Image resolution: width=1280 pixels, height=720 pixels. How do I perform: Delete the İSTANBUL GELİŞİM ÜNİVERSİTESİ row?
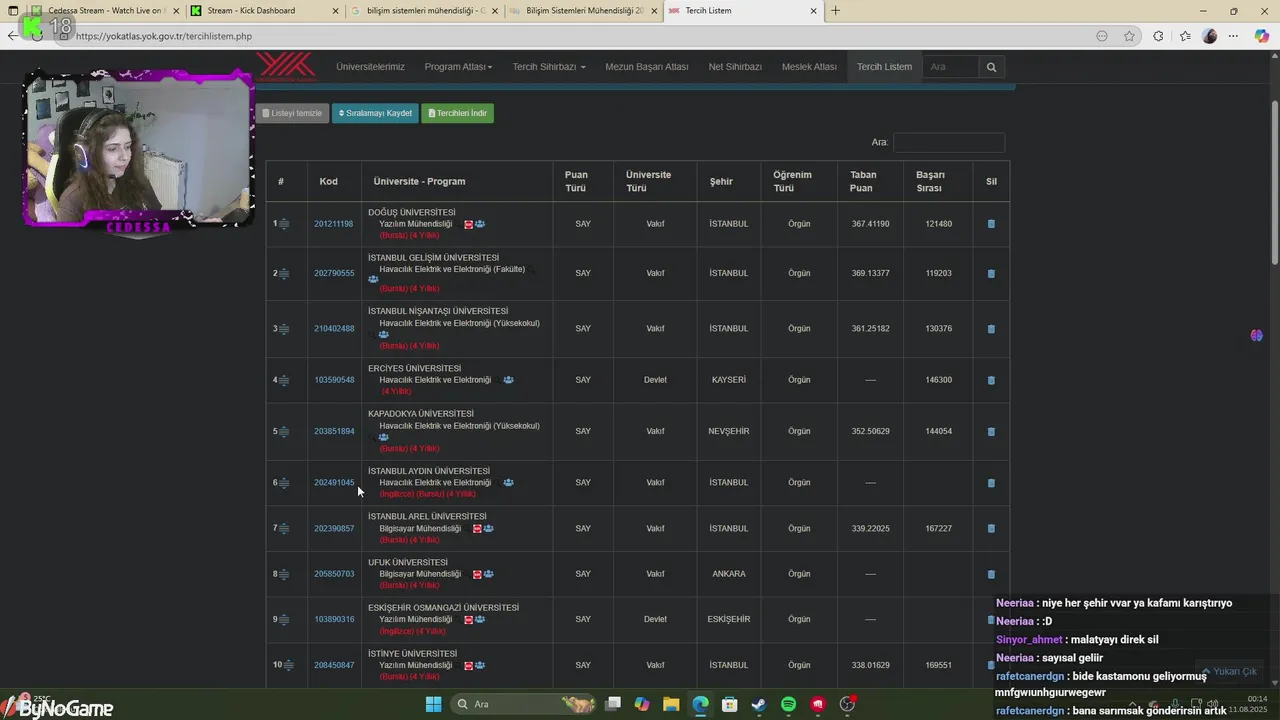[991, 273]
